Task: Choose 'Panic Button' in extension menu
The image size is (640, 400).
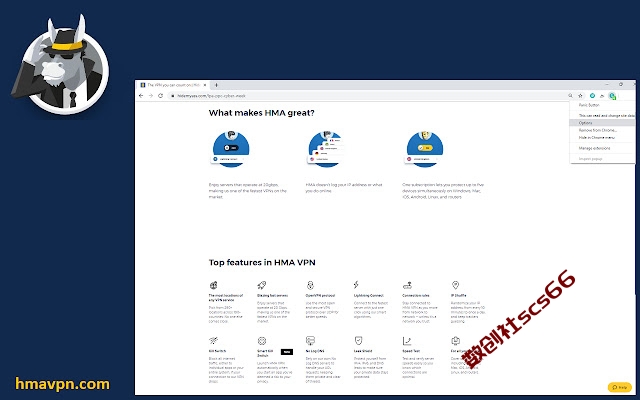Action: tap(589, 105)
